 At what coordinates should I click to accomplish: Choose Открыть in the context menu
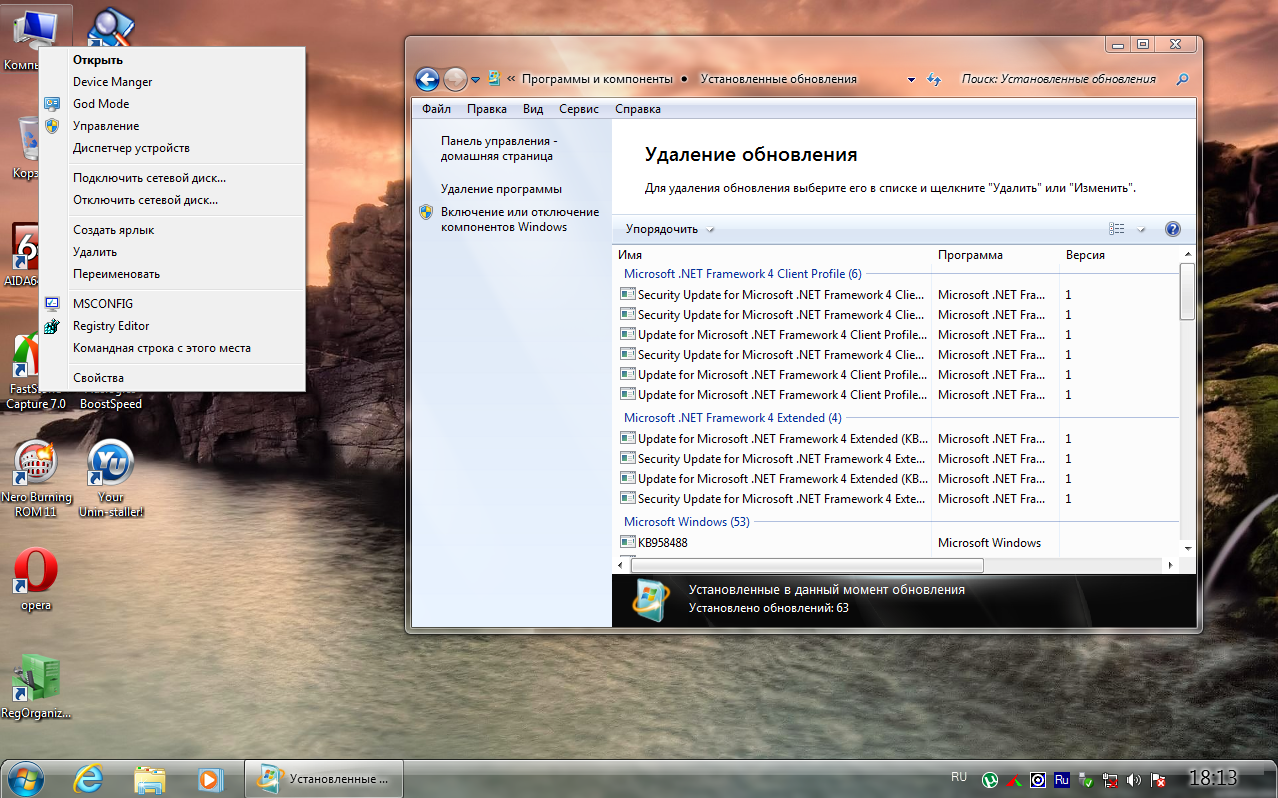pos(172,60)
